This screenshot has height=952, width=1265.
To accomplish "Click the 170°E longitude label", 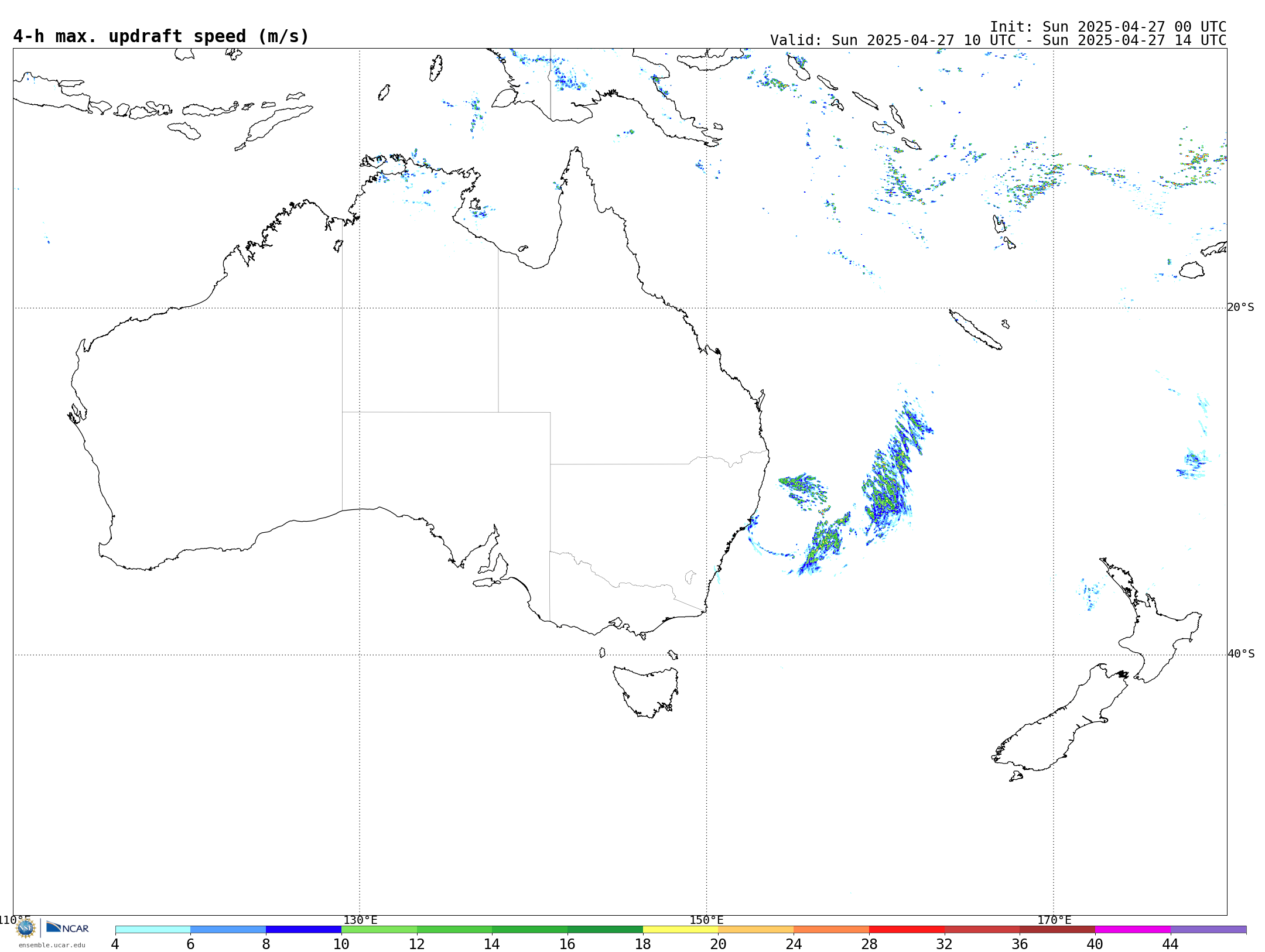I will pyautogui.click(x=1054, y=920).
